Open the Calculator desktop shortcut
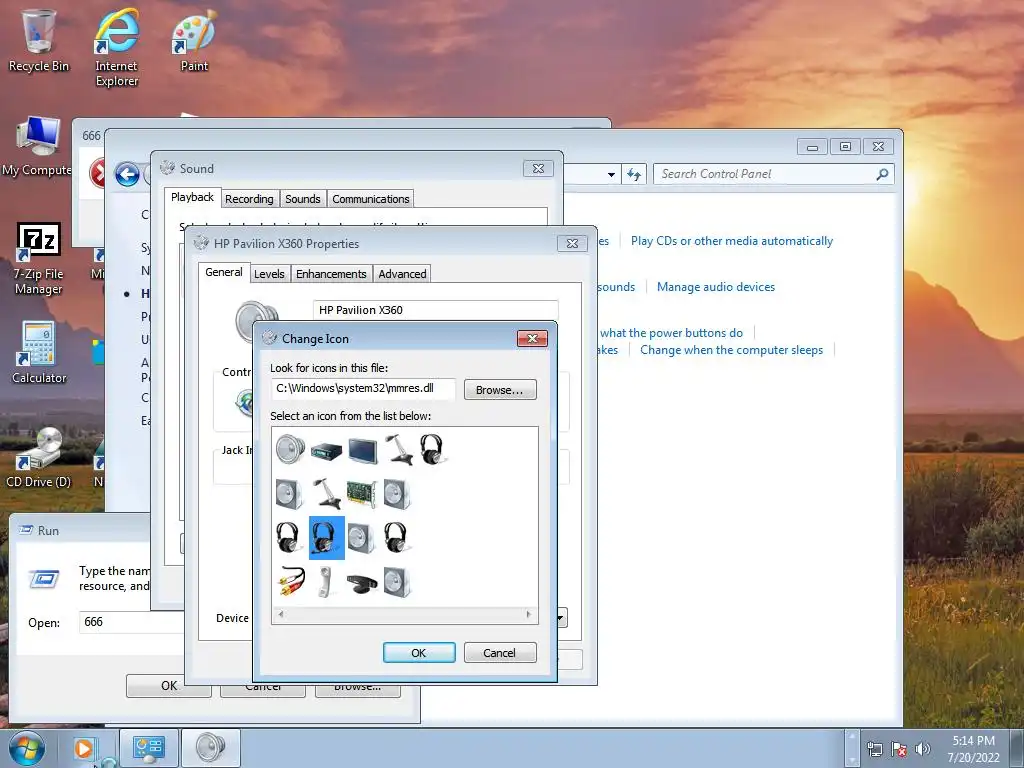The image size is (1024, 768). [x=39, y=353]
